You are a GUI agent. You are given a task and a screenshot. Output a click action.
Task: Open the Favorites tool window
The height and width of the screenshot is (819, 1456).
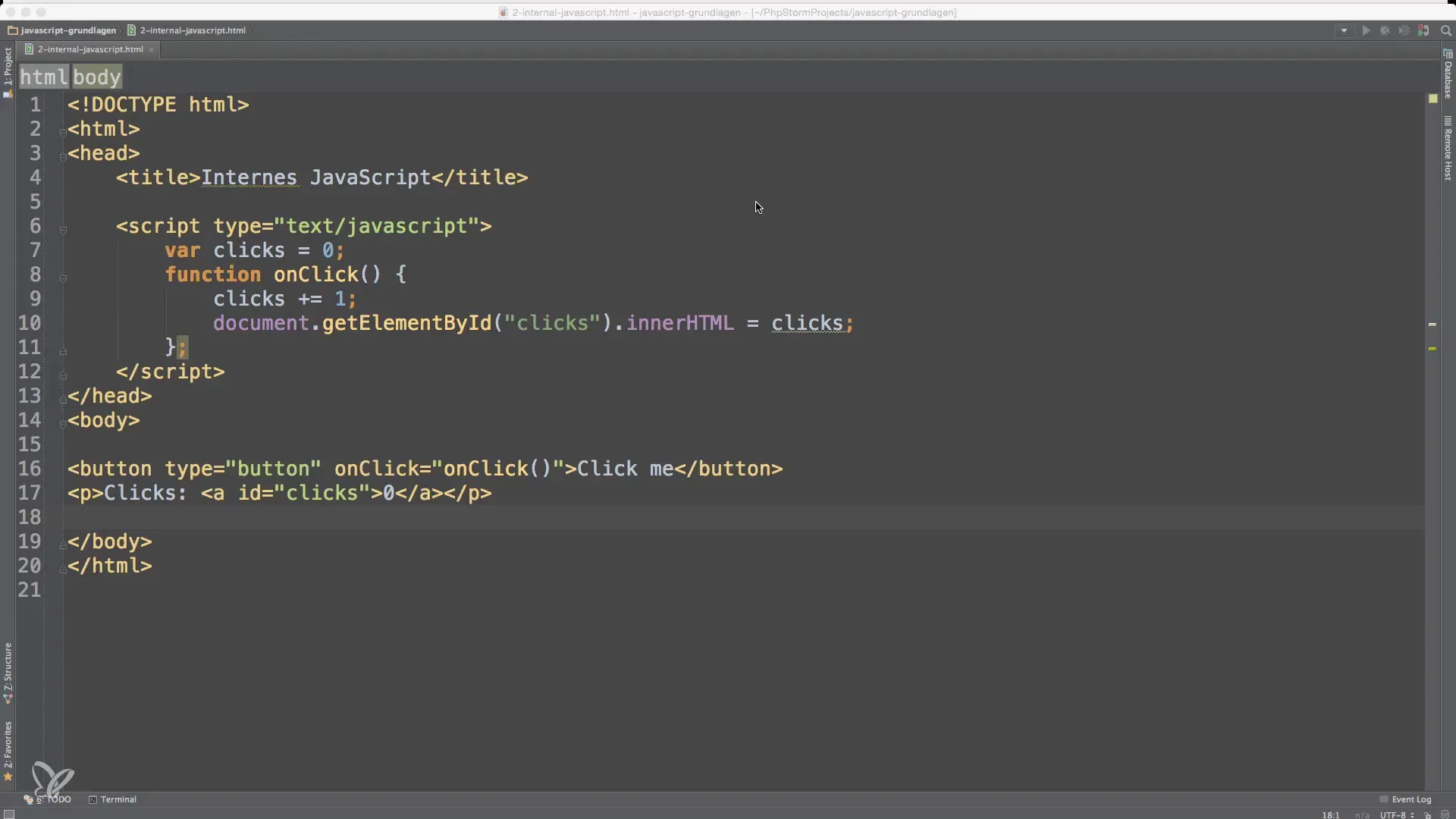pos(8,751)
